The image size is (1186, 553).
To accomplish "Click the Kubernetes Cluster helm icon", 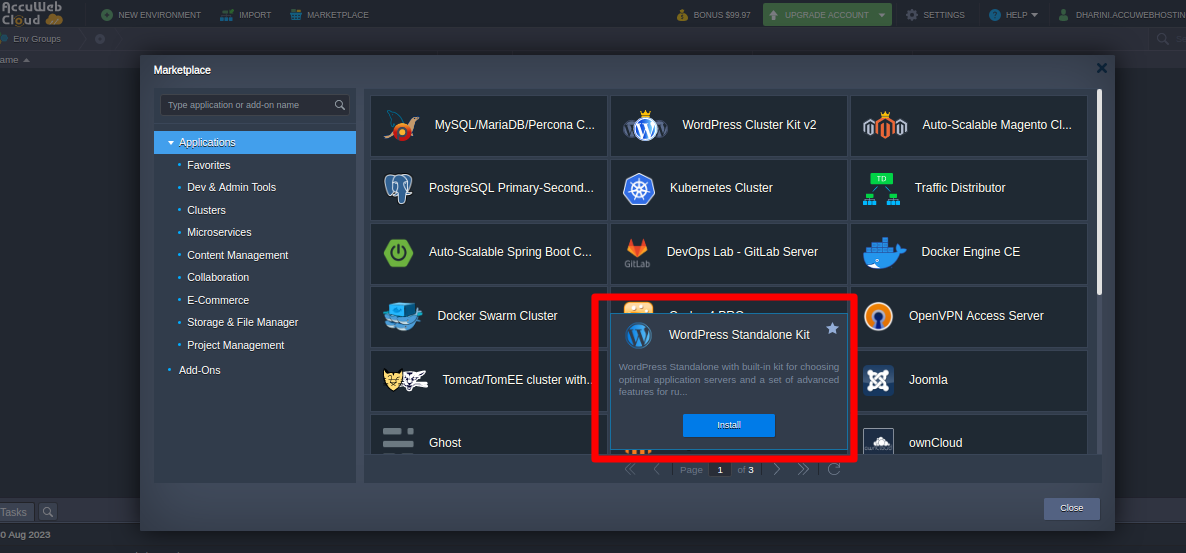I will (x=638, y=188).
